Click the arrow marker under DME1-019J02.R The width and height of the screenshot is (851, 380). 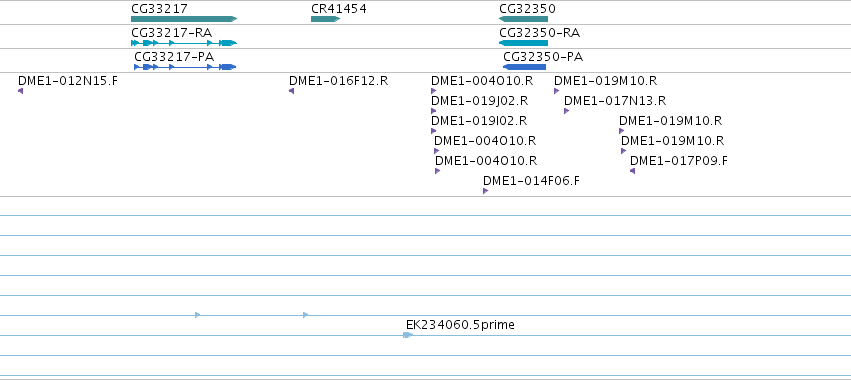click(x=434, y=111)
